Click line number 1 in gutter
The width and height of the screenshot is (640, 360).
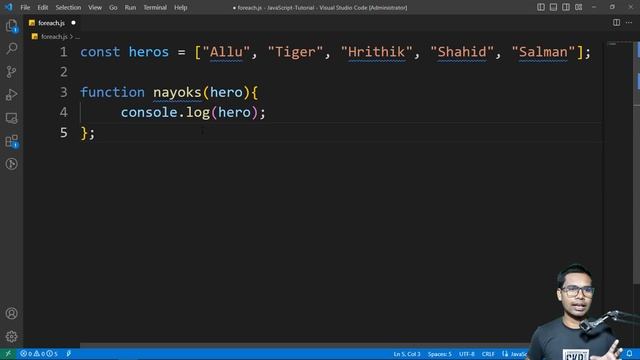[x=63, y=52]
